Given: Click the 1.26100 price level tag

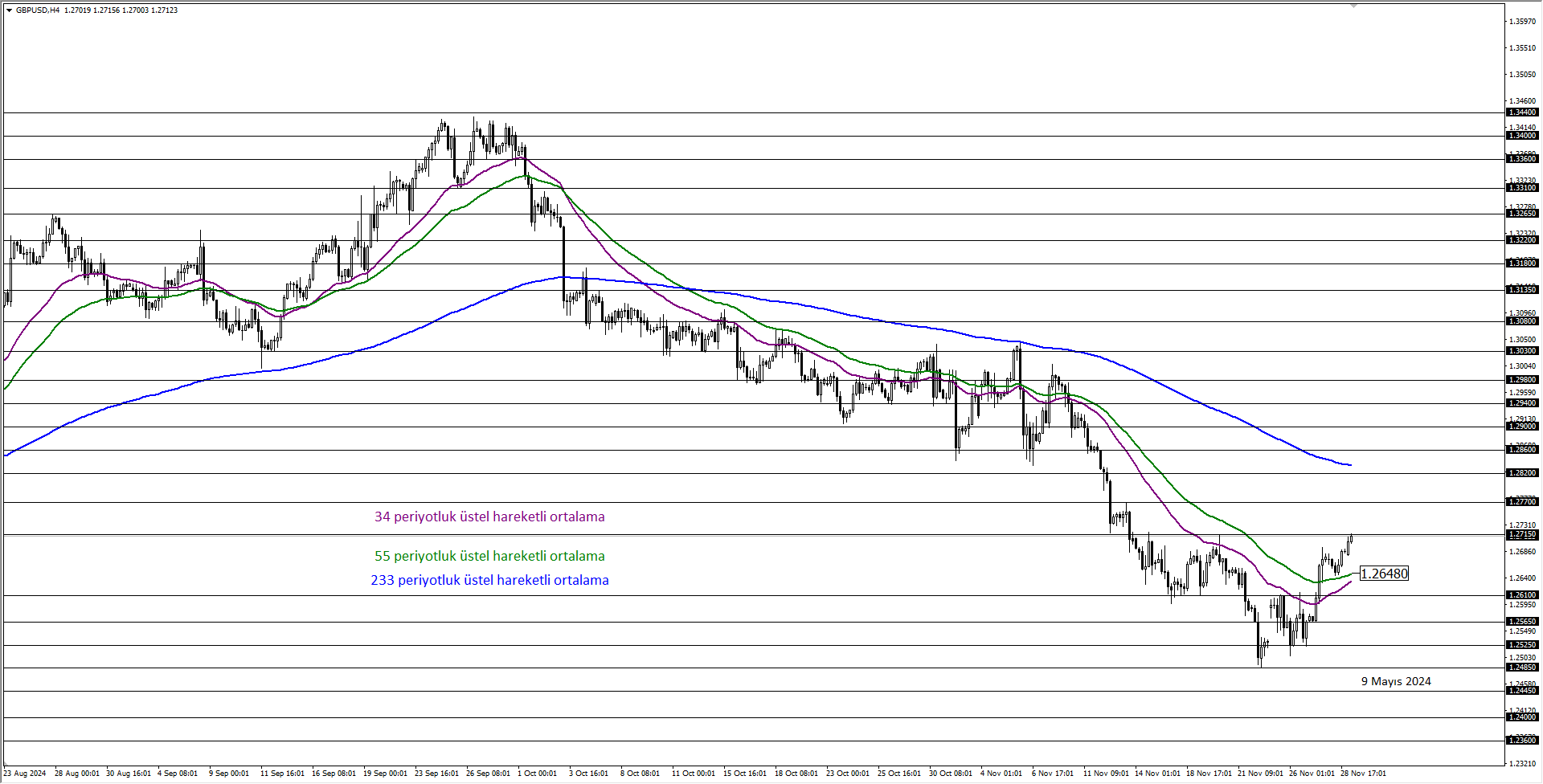Looking at the screenshot, I should [1522, 595].
